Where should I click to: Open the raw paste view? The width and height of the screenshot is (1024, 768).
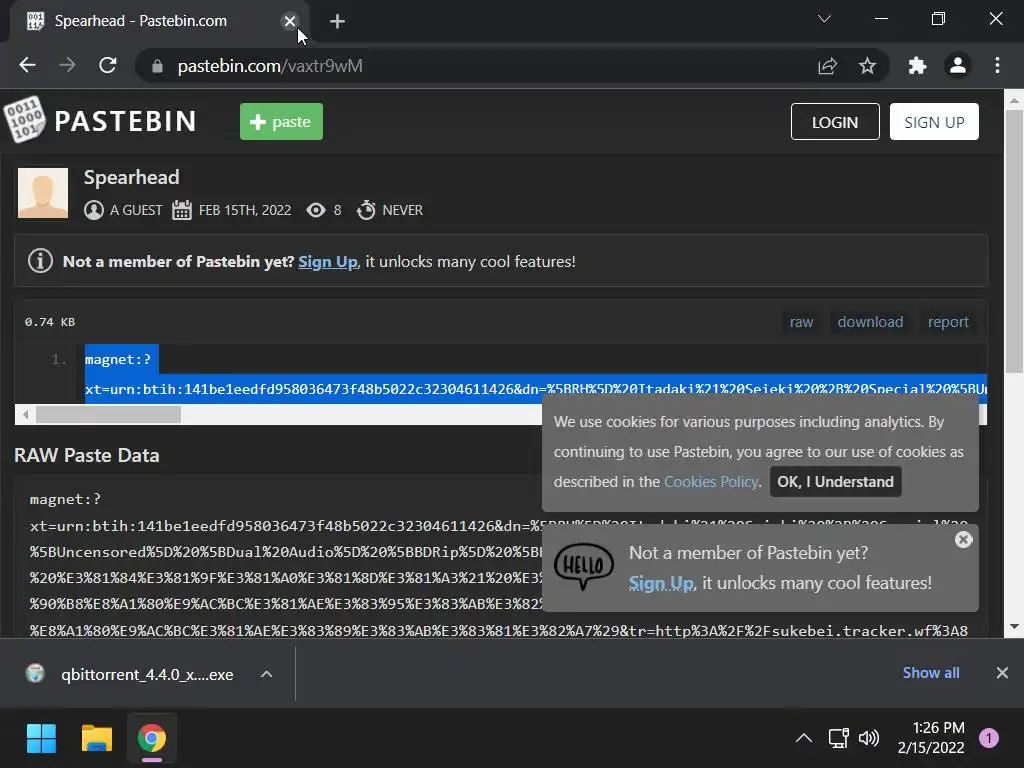pos(801,322)
